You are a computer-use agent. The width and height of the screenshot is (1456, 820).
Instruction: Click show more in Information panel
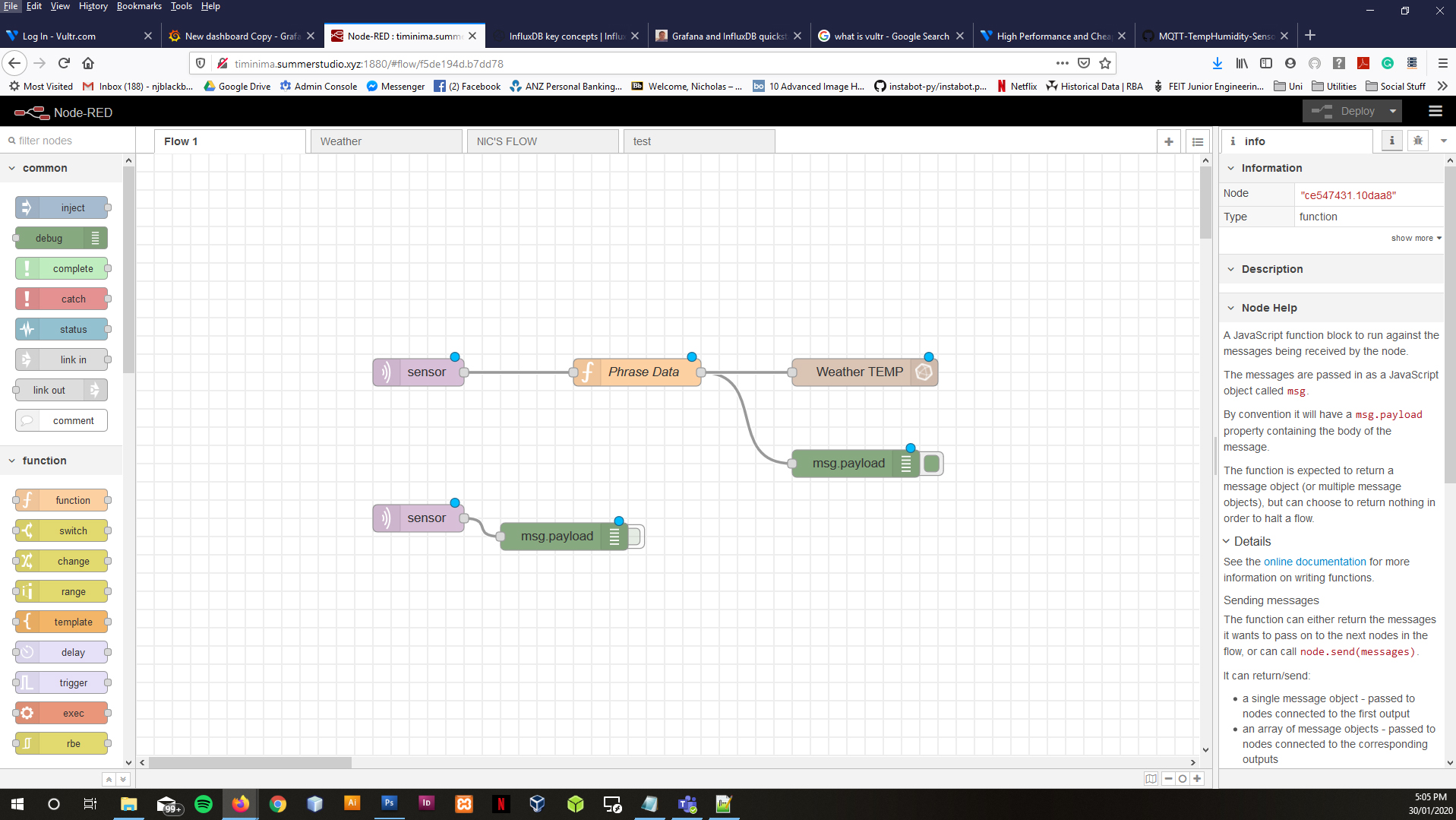(x=1415, y=238)
